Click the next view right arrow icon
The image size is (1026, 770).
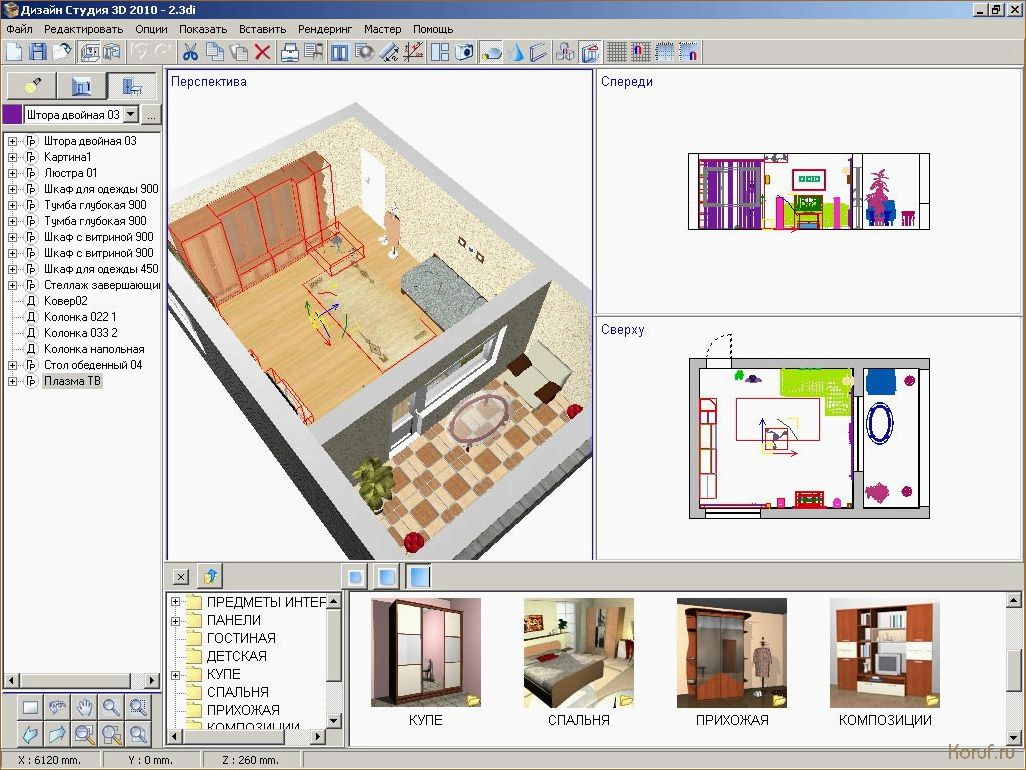click(58, 734)
